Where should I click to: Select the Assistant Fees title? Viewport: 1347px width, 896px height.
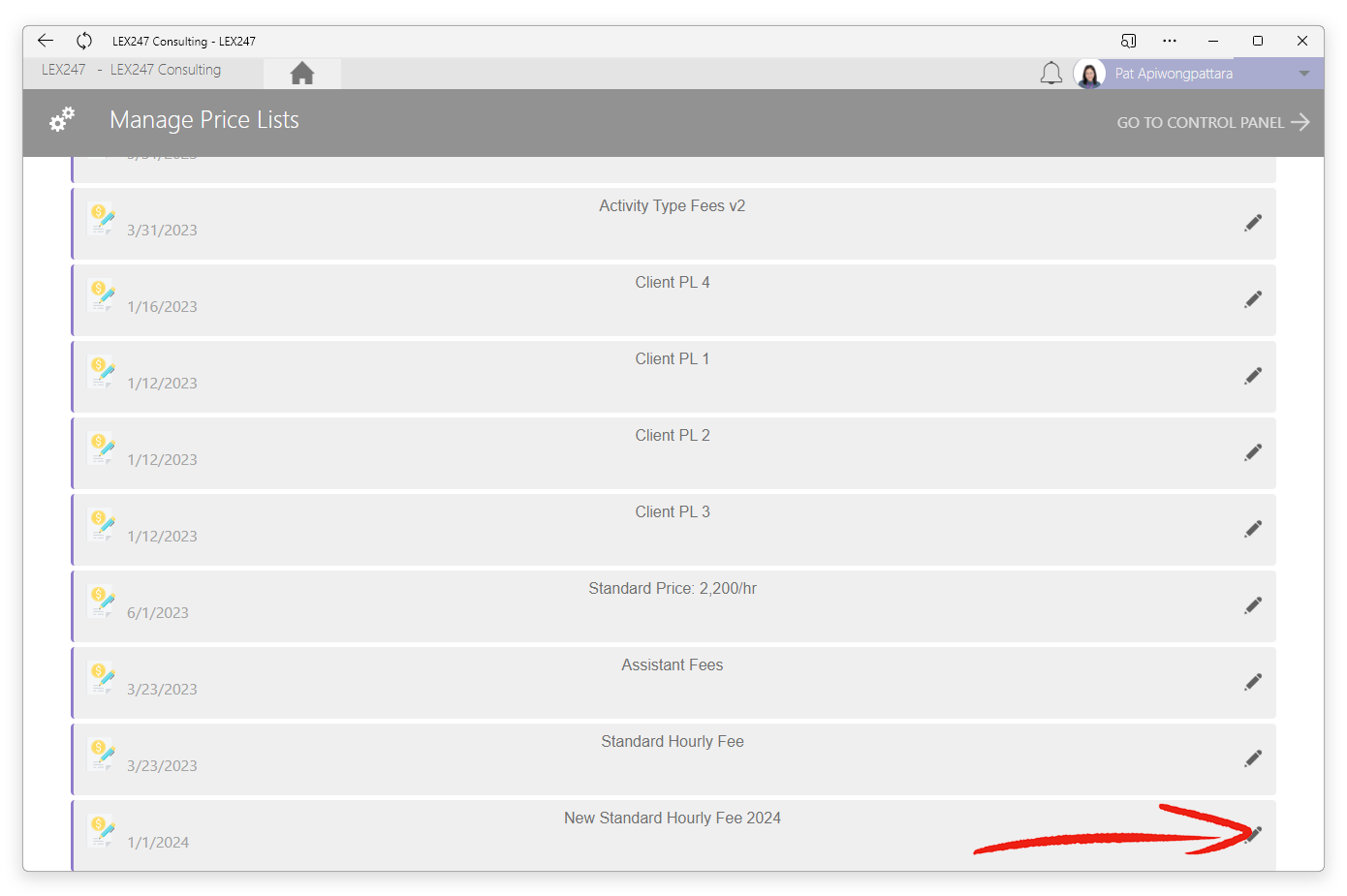coord(673,665)
